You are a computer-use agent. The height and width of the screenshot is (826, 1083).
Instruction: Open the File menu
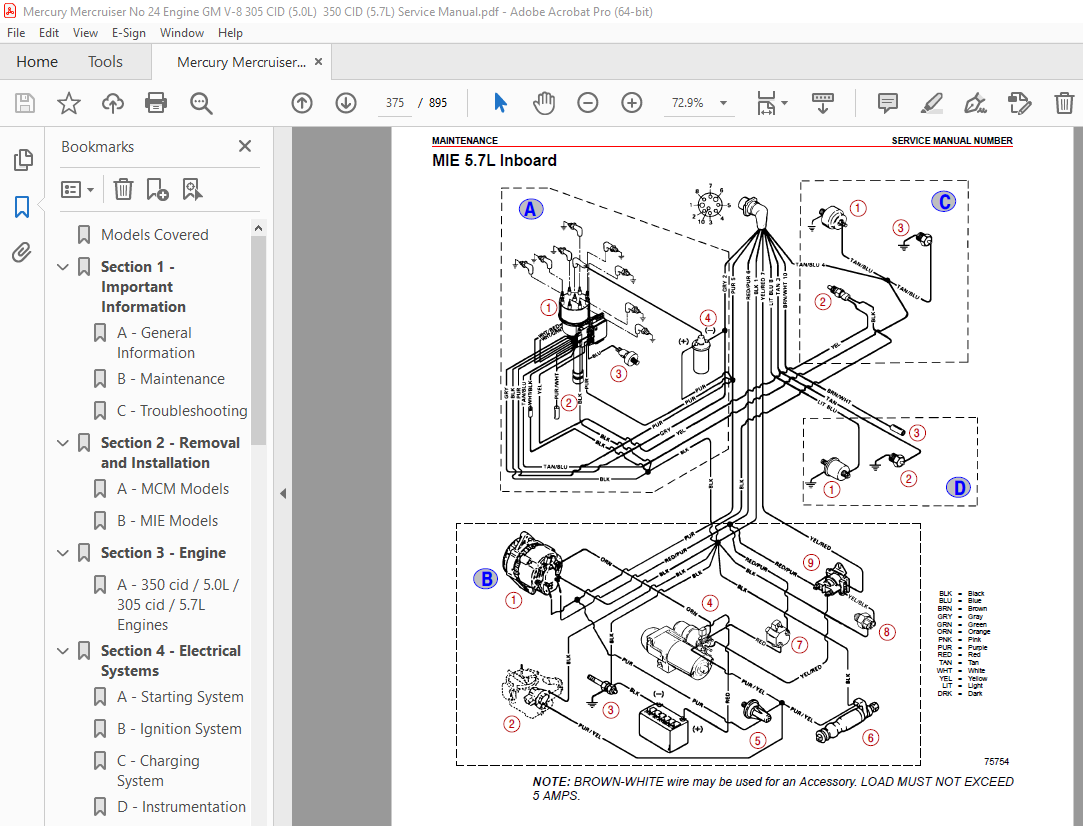coord(16,32)
